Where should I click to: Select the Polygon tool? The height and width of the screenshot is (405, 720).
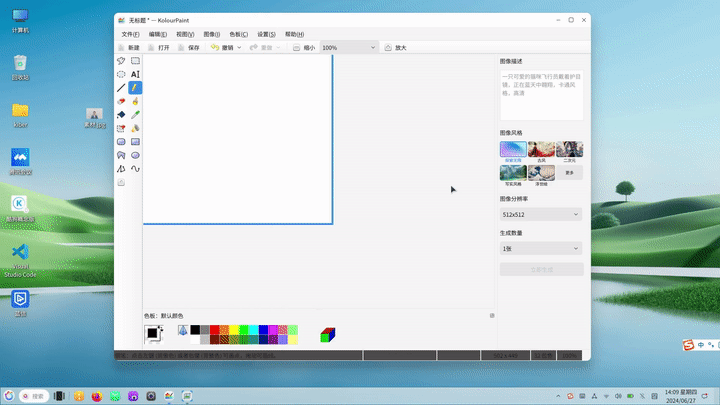tap(121, 155)
